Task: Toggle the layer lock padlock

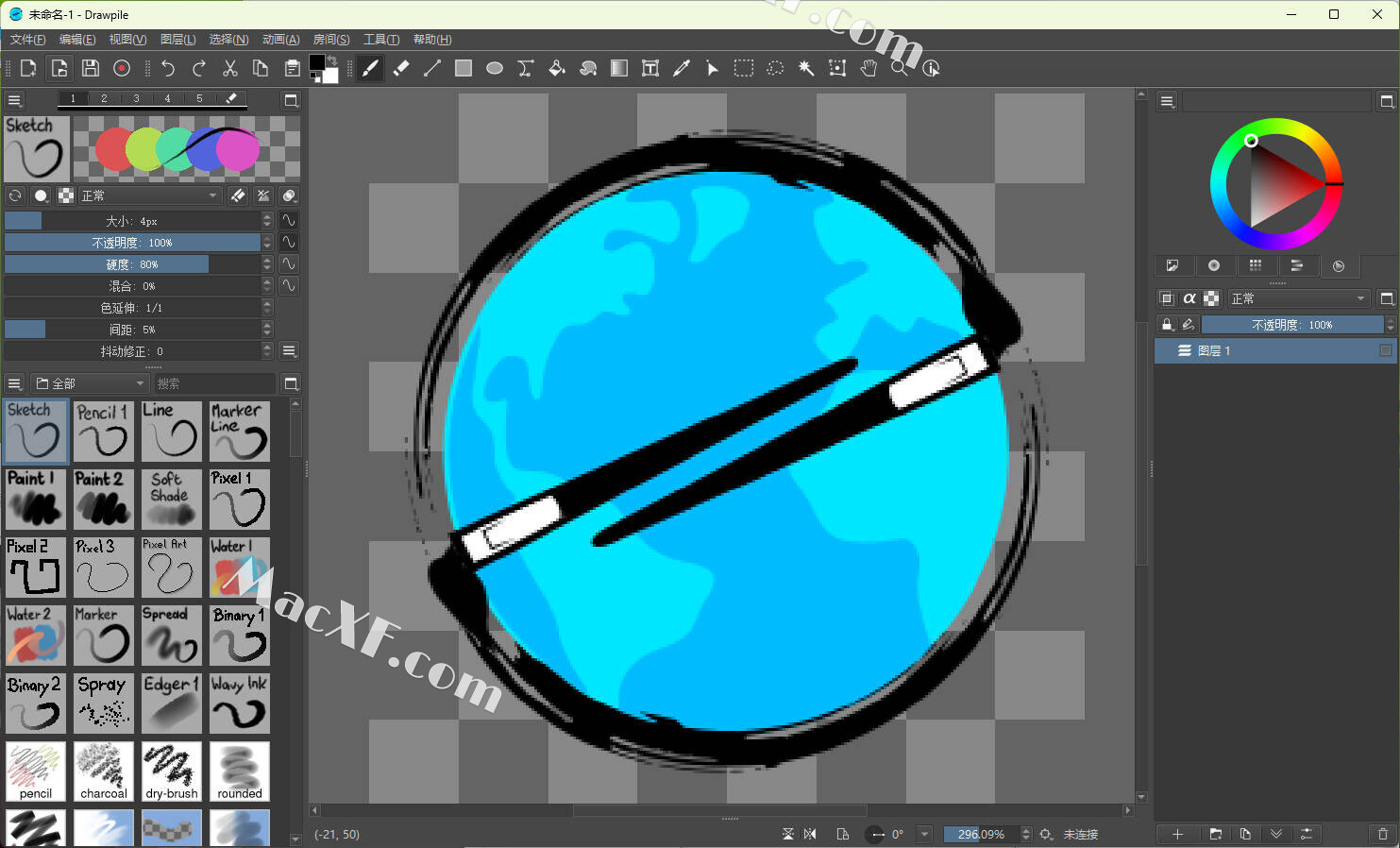Action: click(1167, 325)
